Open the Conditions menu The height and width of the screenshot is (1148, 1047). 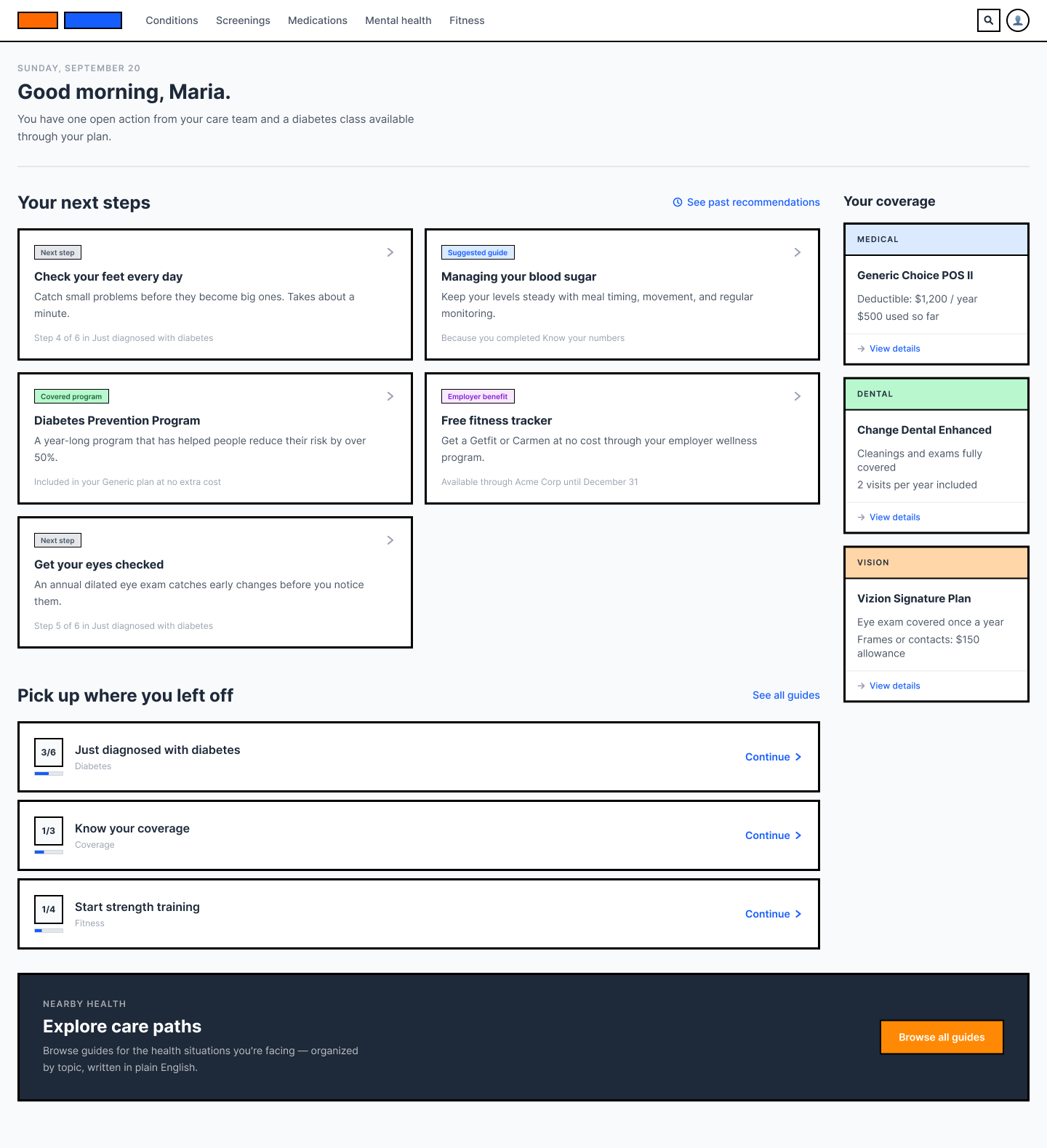(172, 20)
